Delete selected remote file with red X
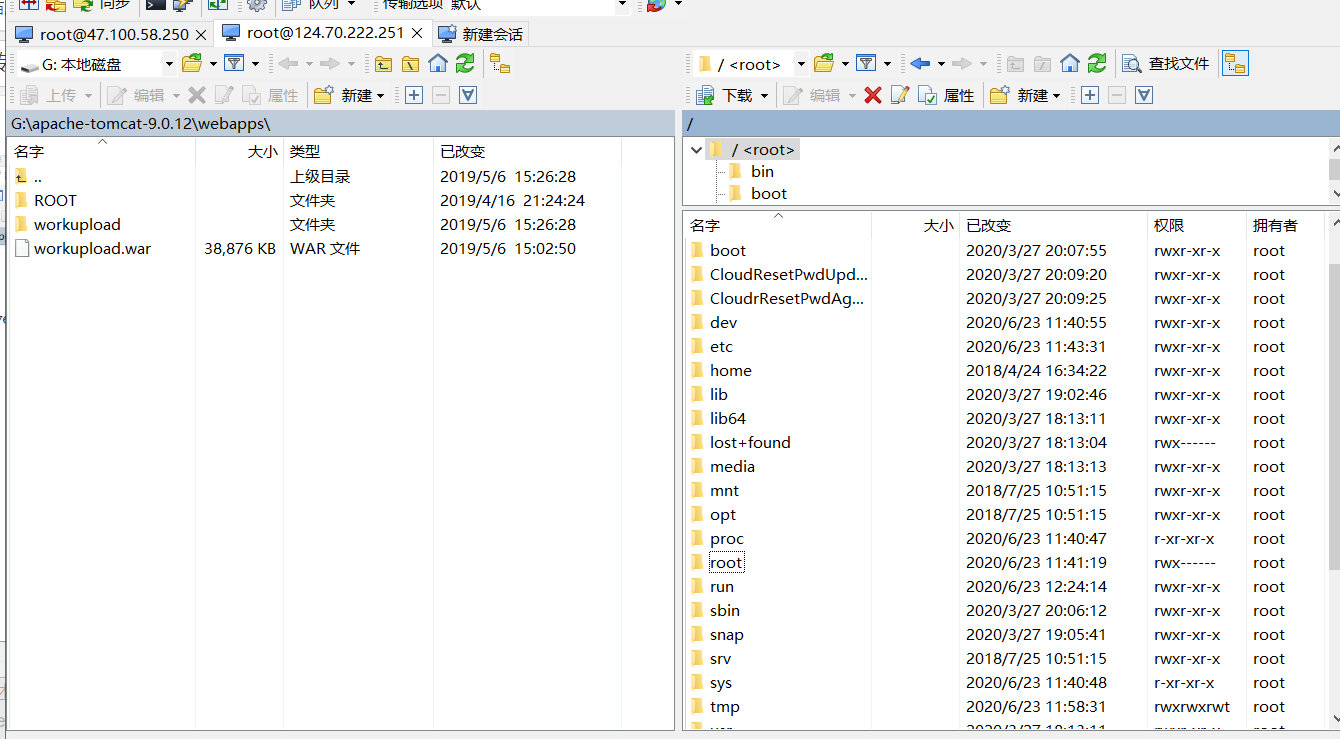Screen dimensions: 1340x739 pyautogui.click(x=873, y=95)
